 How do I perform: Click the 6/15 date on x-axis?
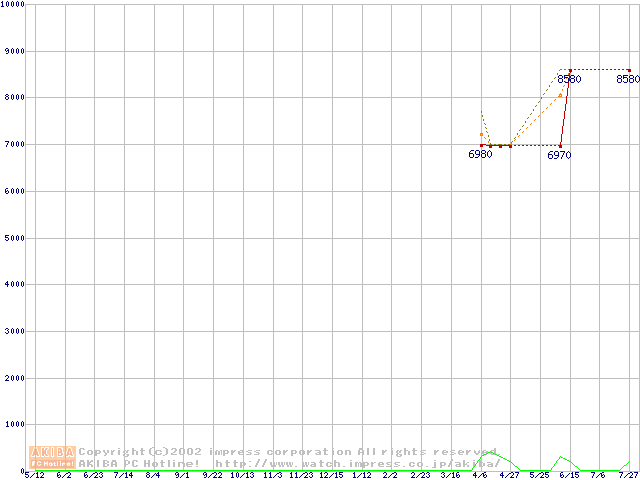coord(569,476)
